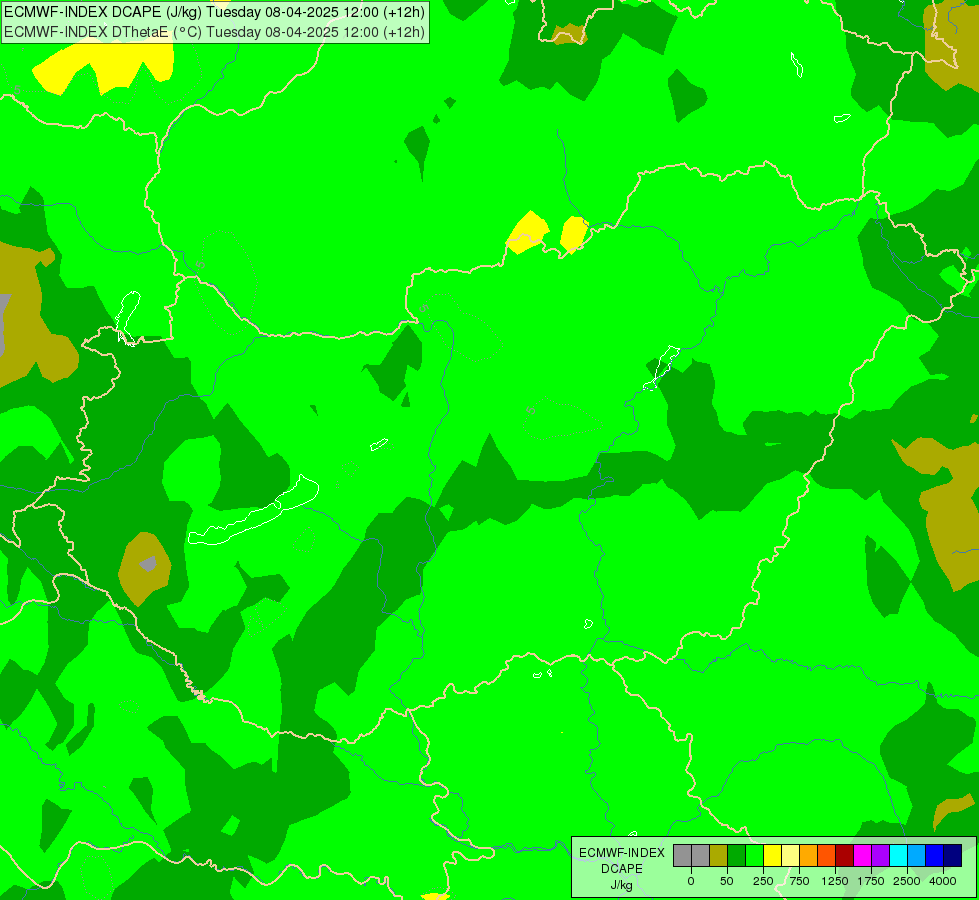Click the navy legend swatch above 4000
The height and width of the screenshot is (900, 979).
click(953, 856)
